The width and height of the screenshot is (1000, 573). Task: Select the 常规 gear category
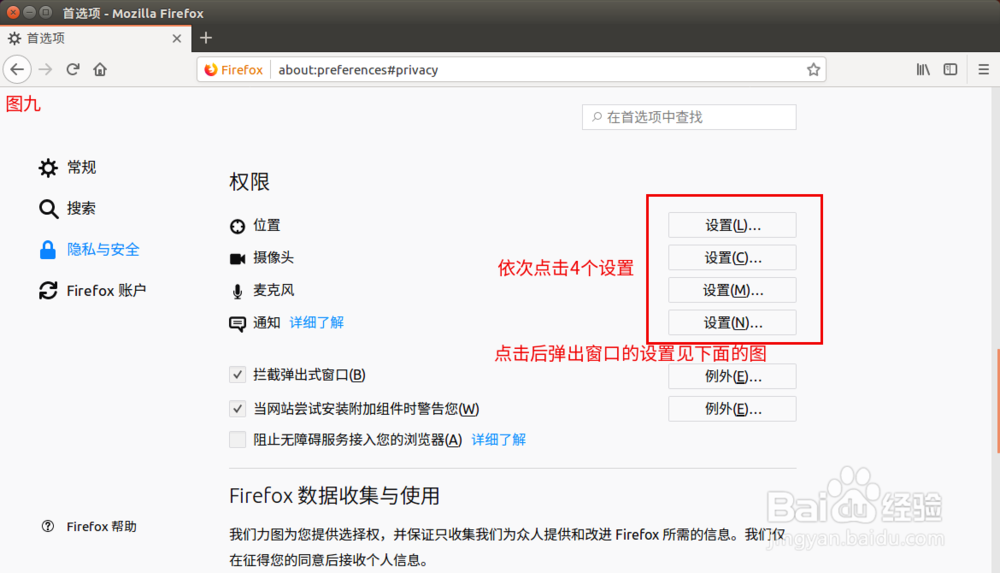68,167
